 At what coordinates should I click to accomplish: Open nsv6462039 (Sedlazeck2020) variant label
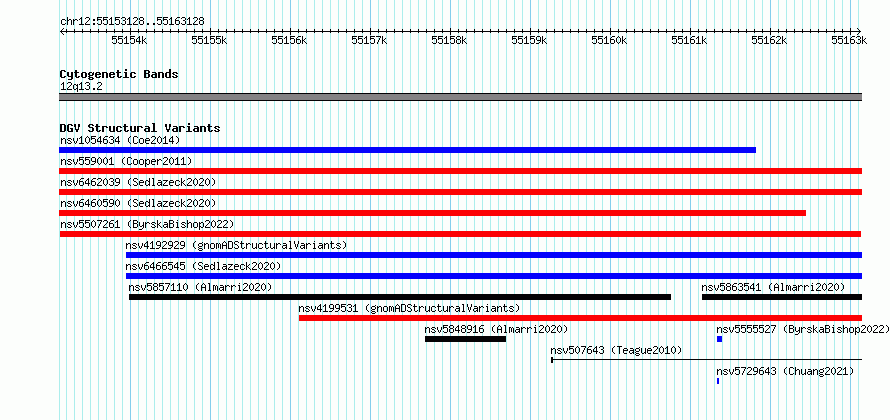(x=138, y=182)
